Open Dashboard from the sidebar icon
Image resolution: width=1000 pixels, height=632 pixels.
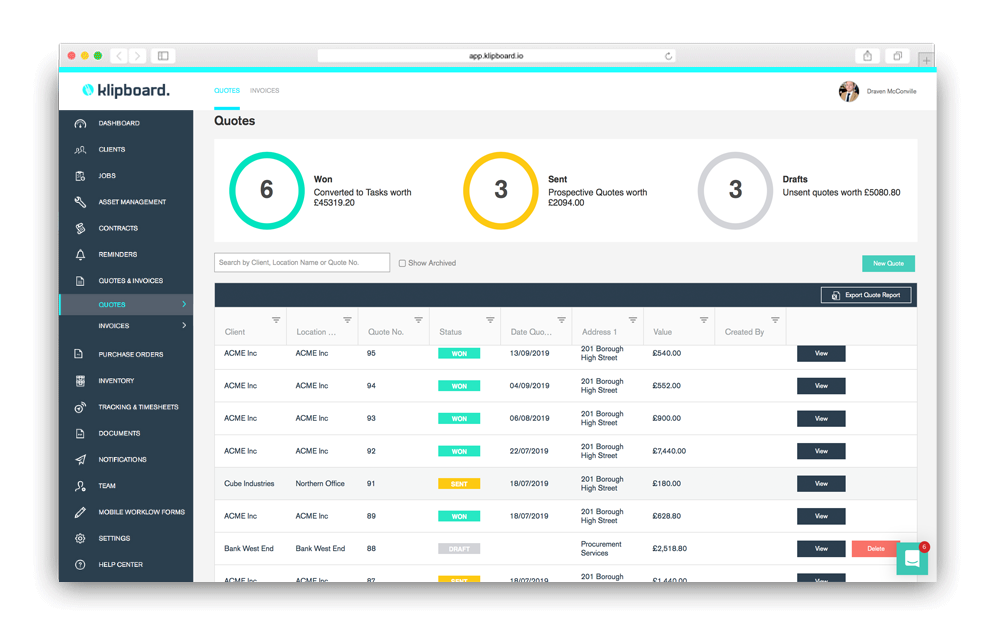pyautogui.click(x=80, y=123)
